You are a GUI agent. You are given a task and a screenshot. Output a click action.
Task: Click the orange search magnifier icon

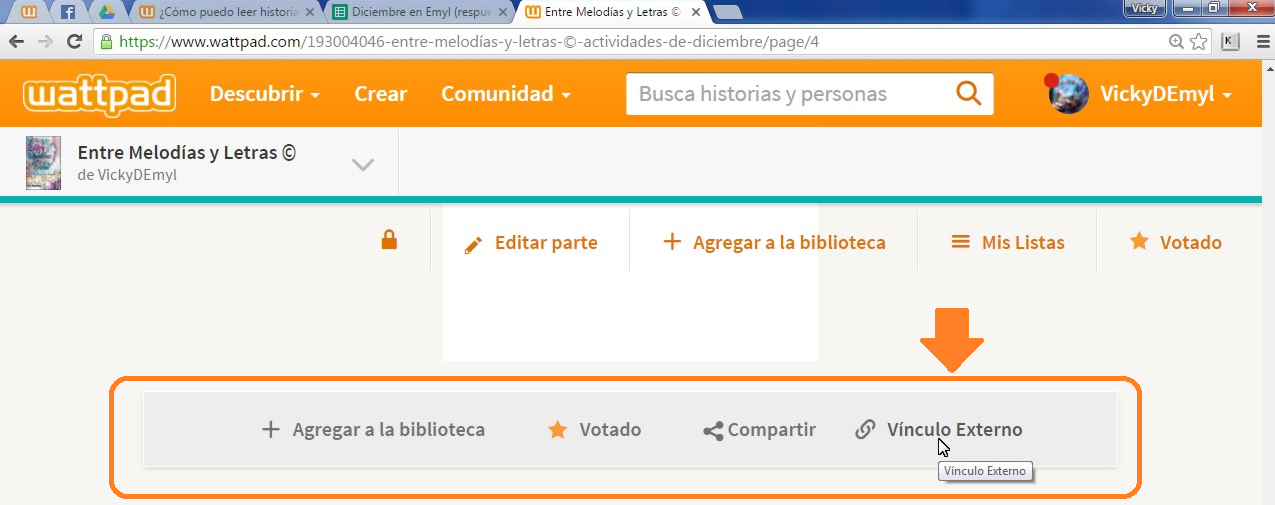968,94
